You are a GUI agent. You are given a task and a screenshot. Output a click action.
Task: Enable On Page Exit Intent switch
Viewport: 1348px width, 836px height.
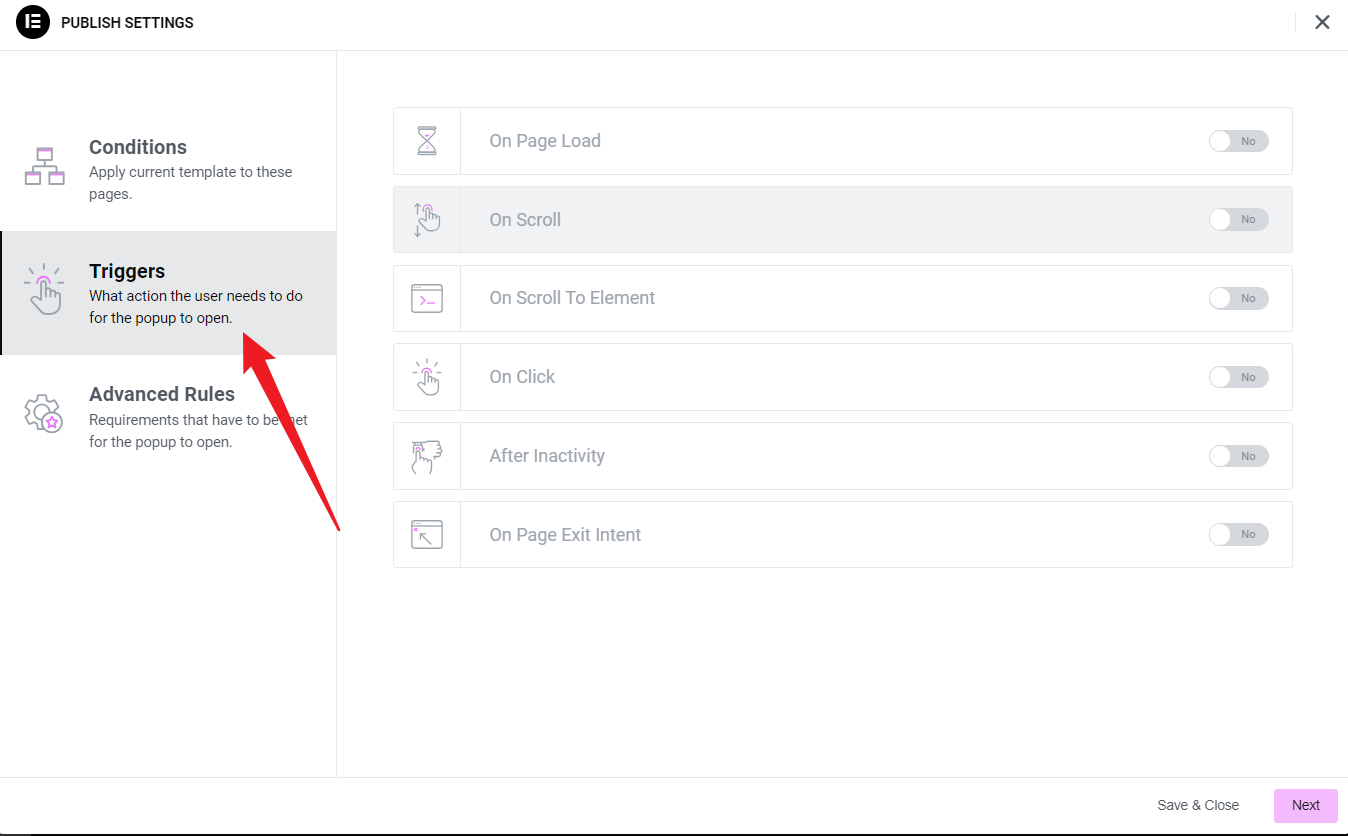click(1238, 535)
